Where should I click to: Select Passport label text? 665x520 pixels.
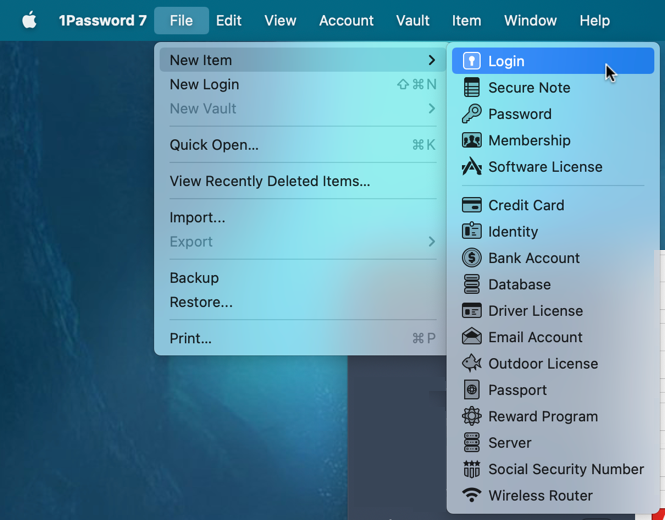517,390
